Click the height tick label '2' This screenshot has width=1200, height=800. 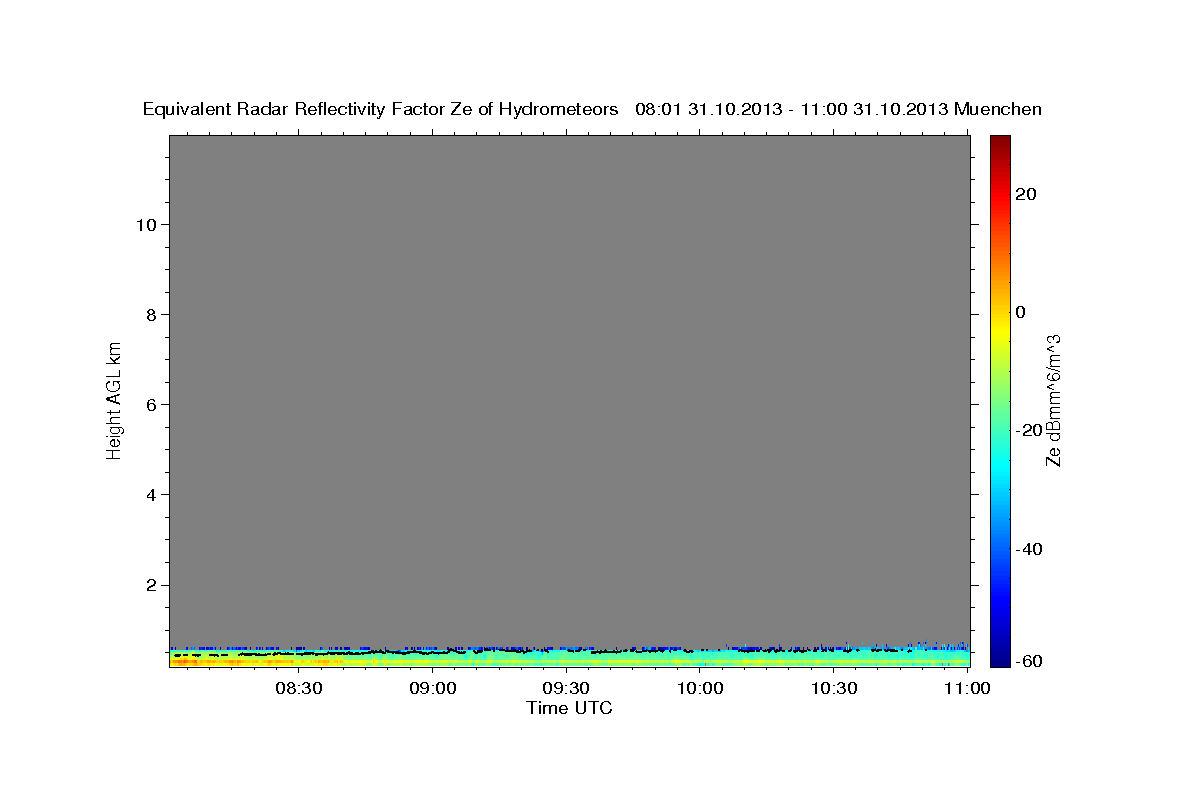[x=150, y=584]
